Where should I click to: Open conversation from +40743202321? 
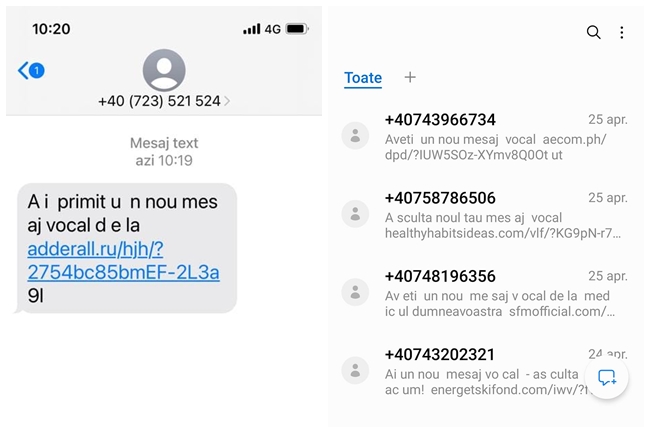[480, 371]
